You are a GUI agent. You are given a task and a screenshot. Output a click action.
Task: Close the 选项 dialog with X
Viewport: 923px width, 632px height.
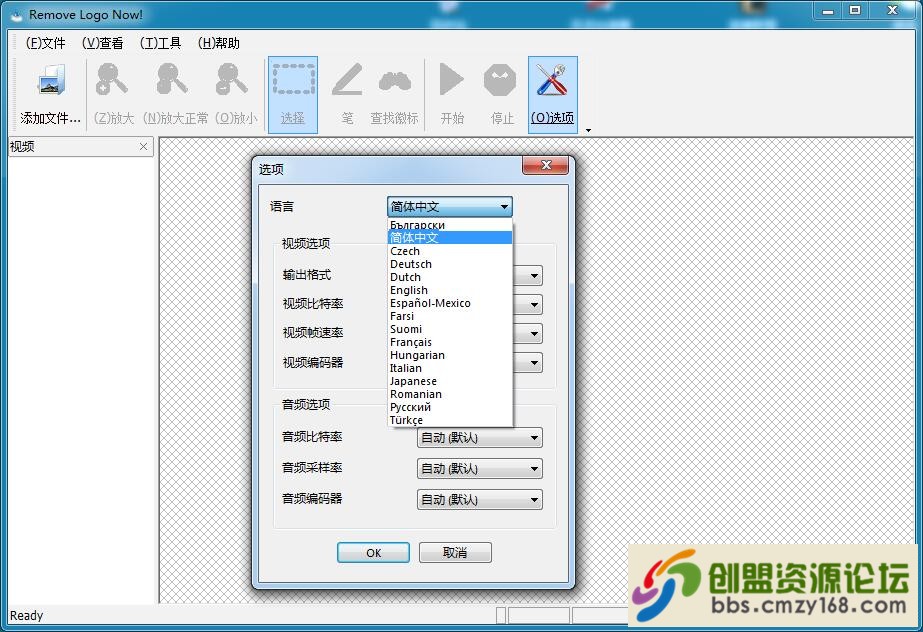point(546,165)
